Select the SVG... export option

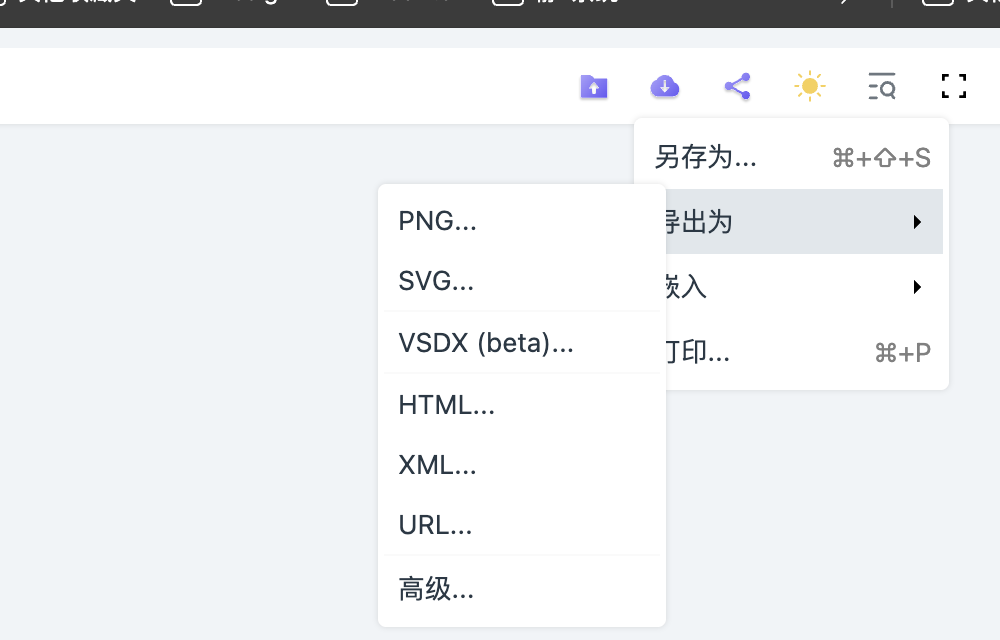point(436,281)
